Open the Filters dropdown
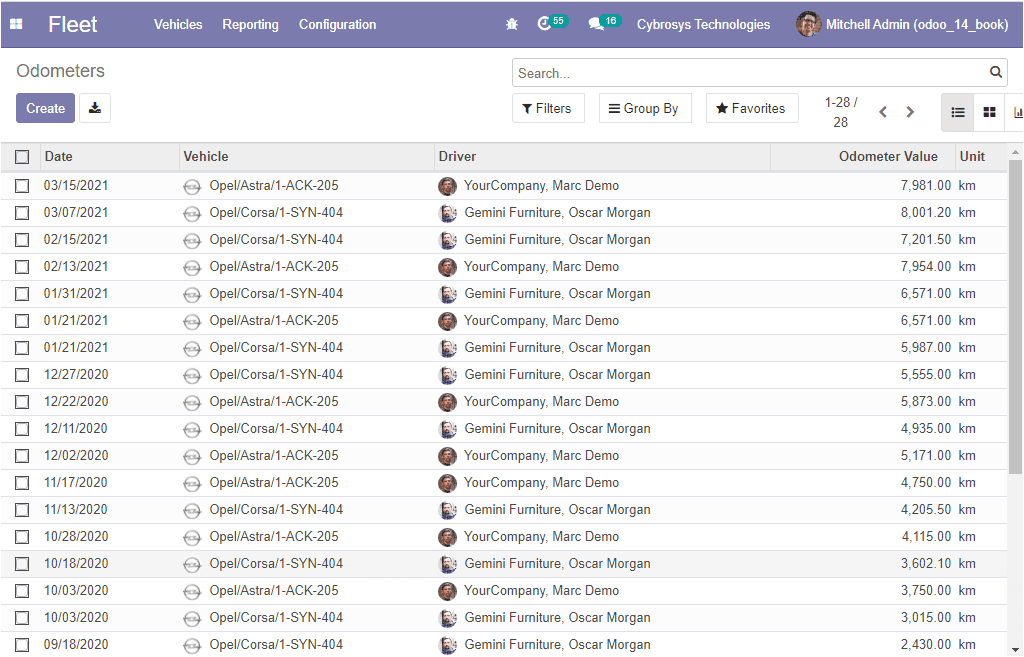 coord(548,108)
